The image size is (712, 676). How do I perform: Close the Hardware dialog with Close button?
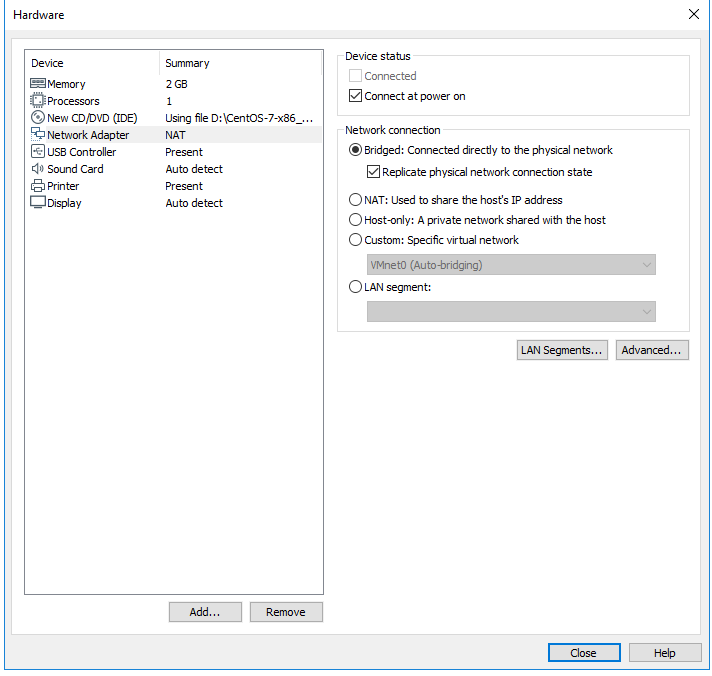pos(584,652)
